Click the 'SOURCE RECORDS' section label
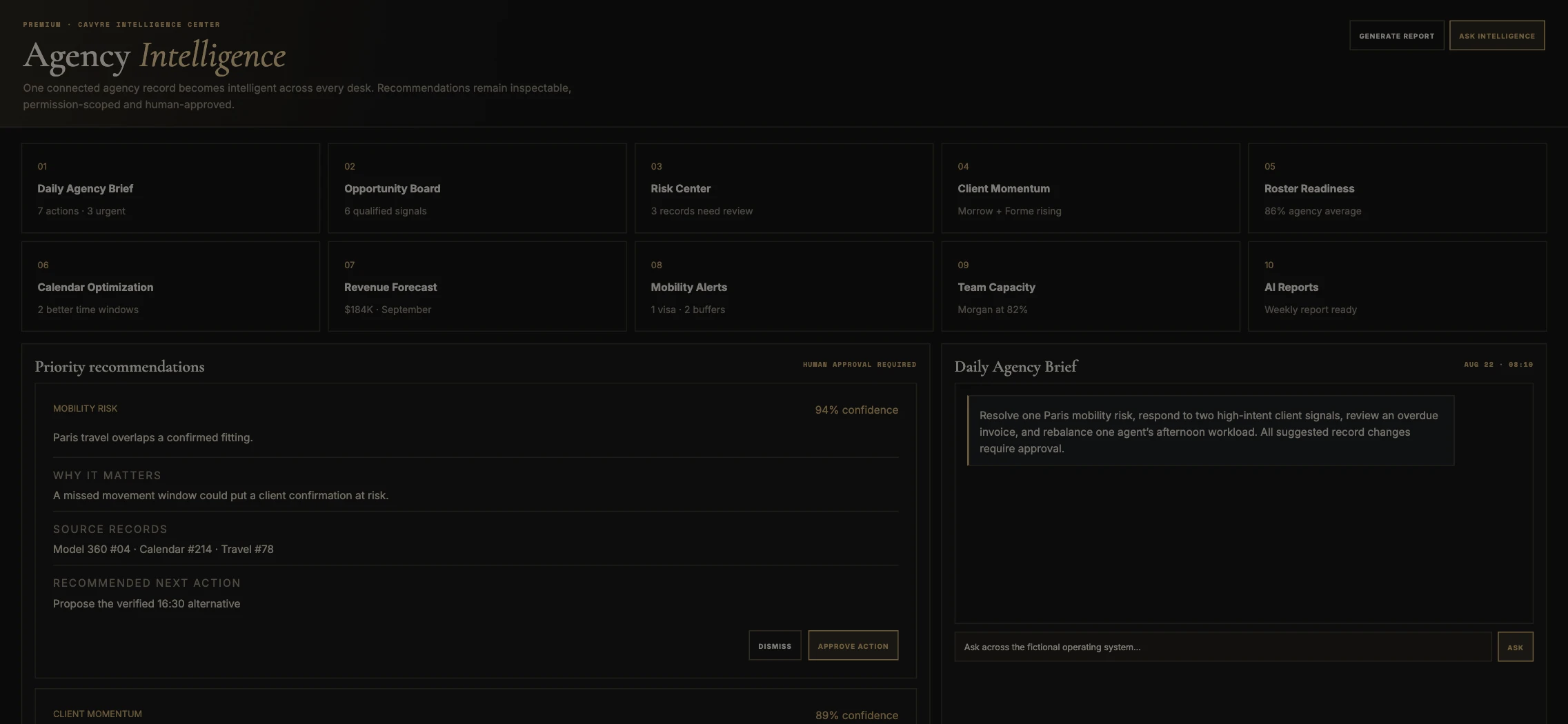1568x724 pixels. pyautogui.click(x=110, y=529)
